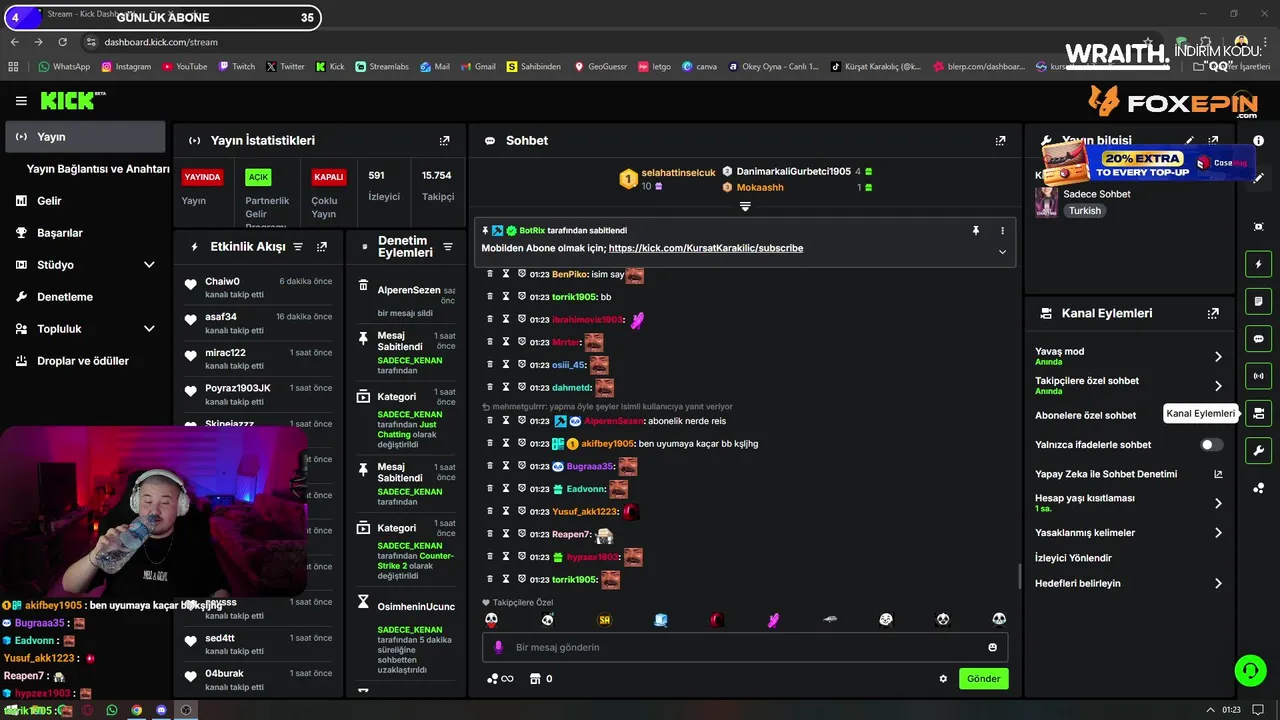Viewport: 1280px width, 720px height.
Task: Open selahattinselcuk's leaderboard profile
Action: tap(678, 173)
